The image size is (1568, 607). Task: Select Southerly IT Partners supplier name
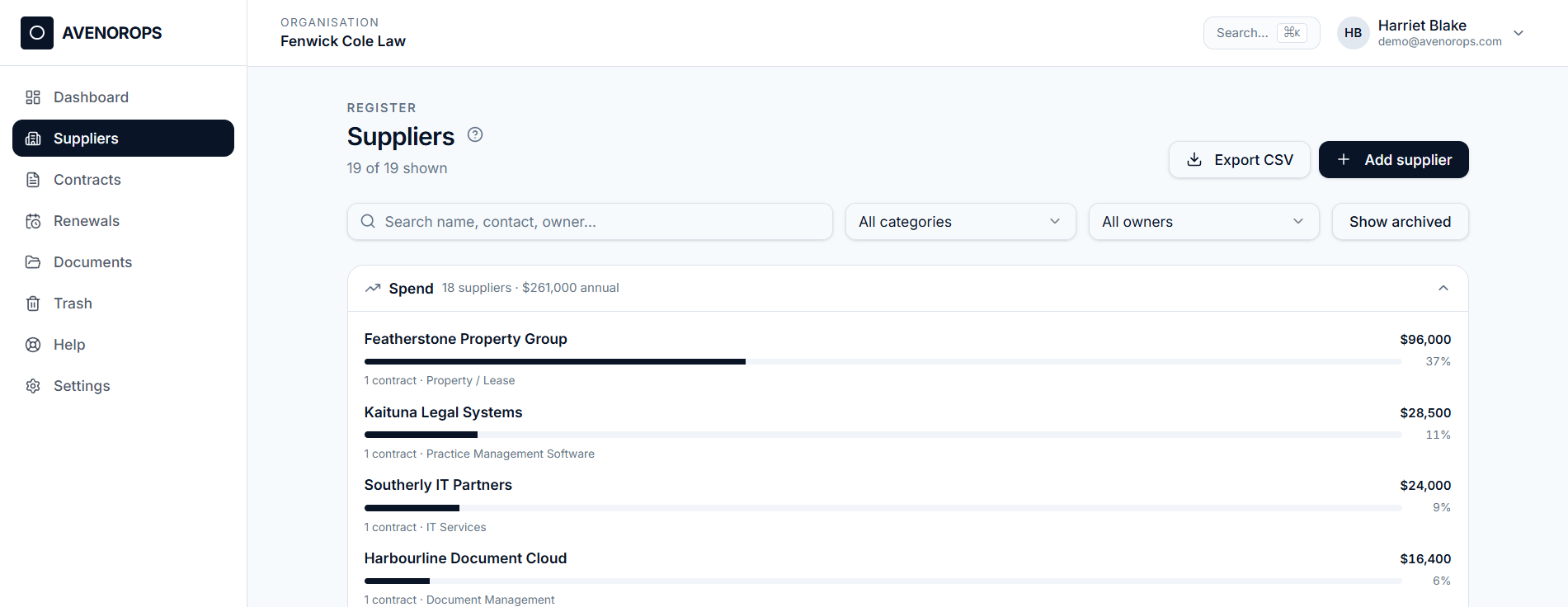438,485
